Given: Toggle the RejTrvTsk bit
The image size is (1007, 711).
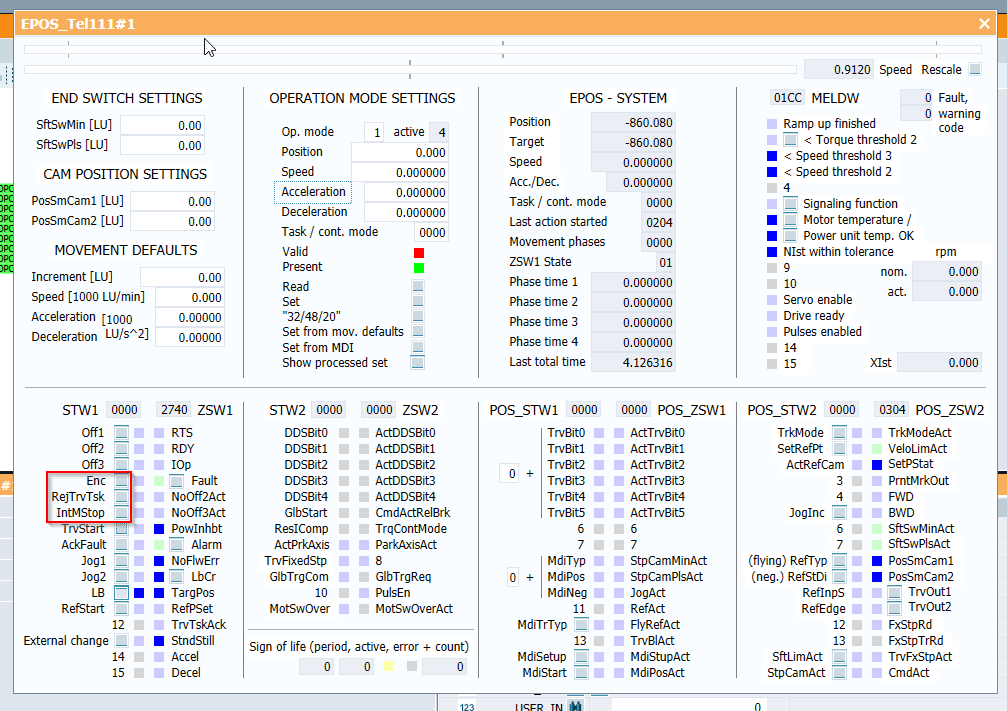Looking at the screenshot, I should (121, 496).
